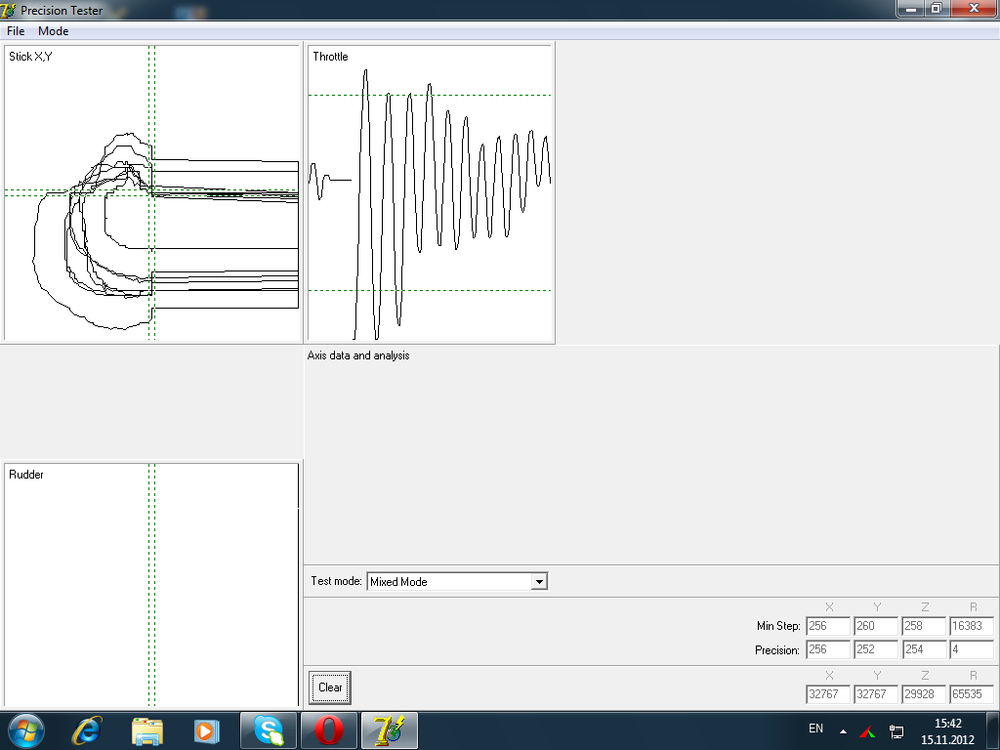This screenshot has width=1000, height=750.
Task: Restore down the Precision Tester window
Action: pyautogui.click(x=936, y=8)
